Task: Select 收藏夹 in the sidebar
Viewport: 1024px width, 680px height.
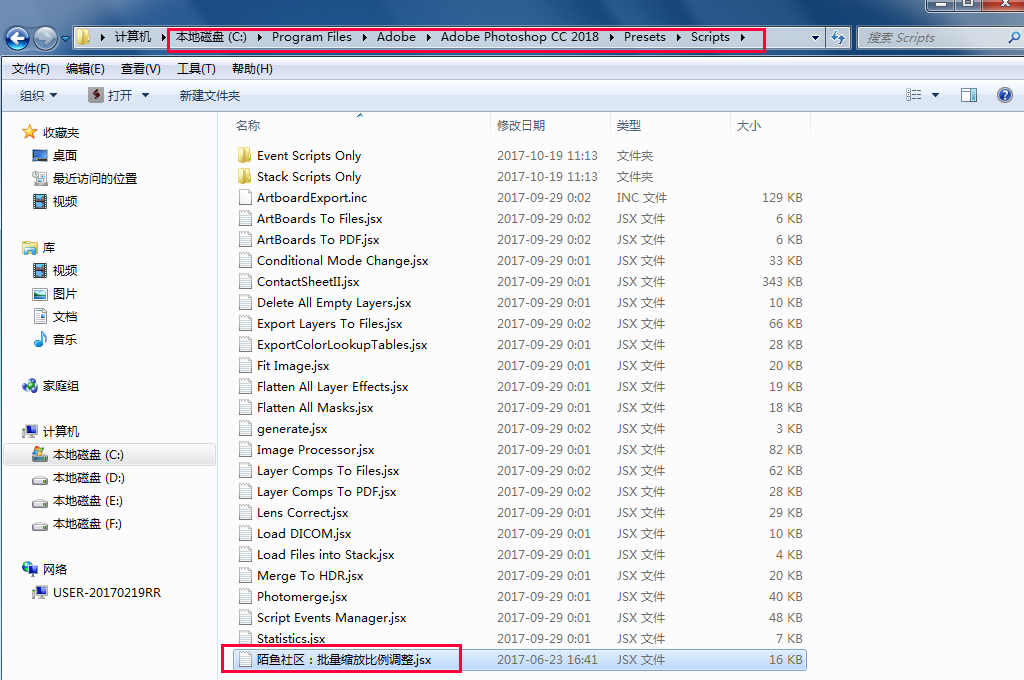Action: point(61,133)
